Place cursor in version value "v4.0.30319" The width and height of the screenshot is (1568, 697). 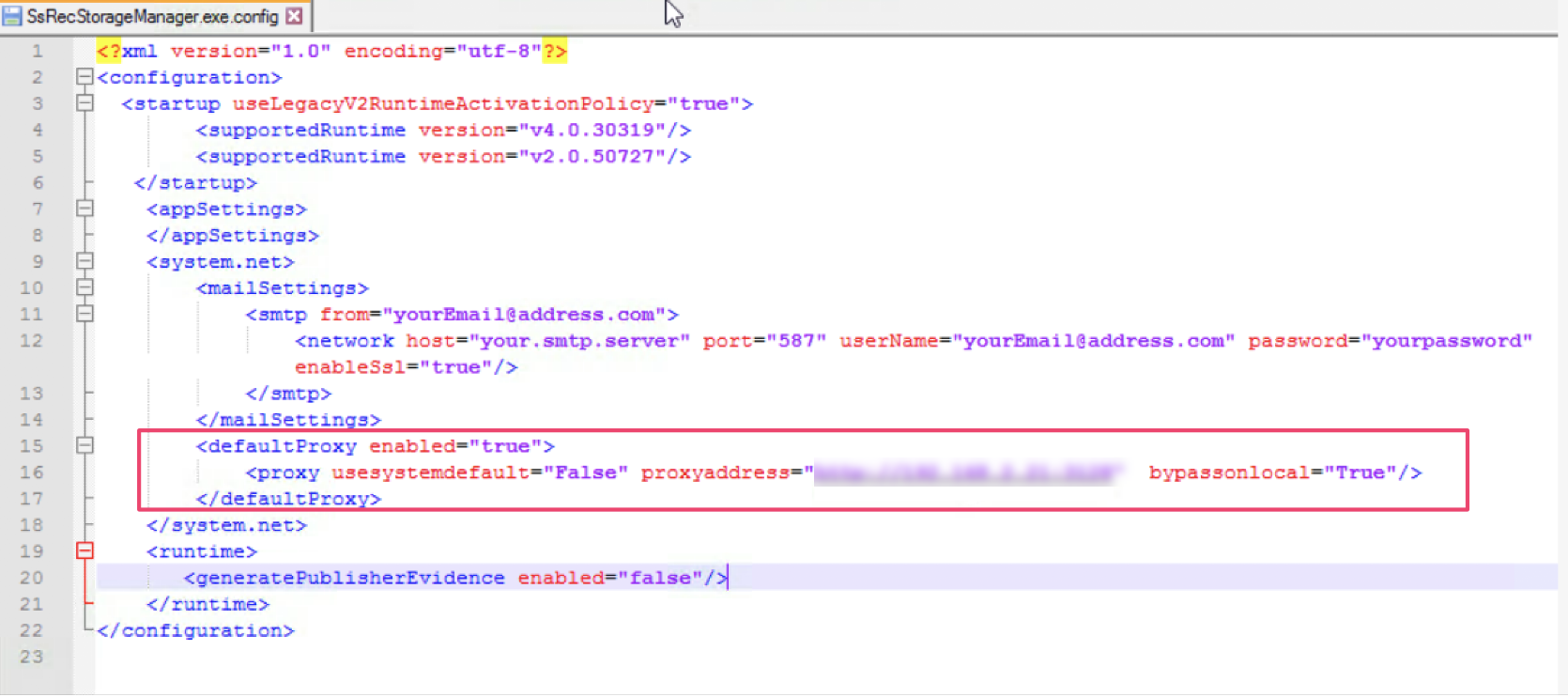tap(592, 130)
